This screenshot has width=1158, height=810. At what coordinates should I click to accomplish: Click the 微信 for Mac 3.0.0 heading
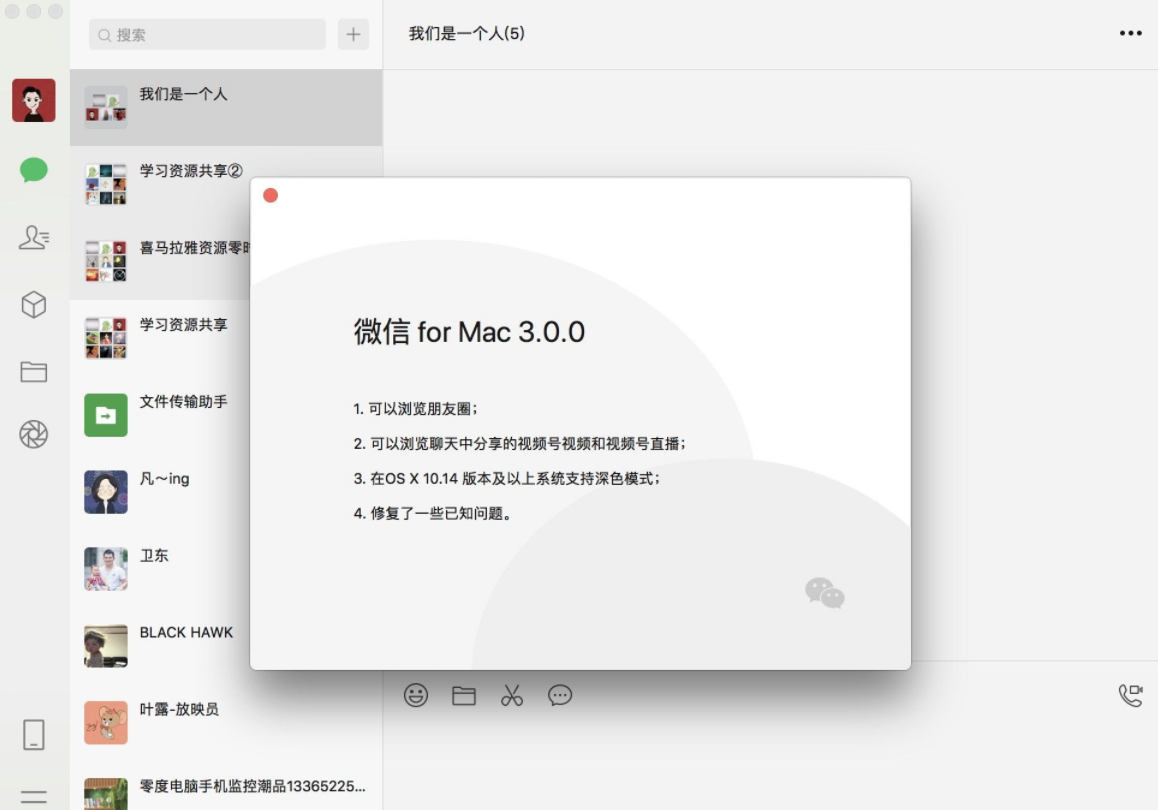(x=469, y=332)
